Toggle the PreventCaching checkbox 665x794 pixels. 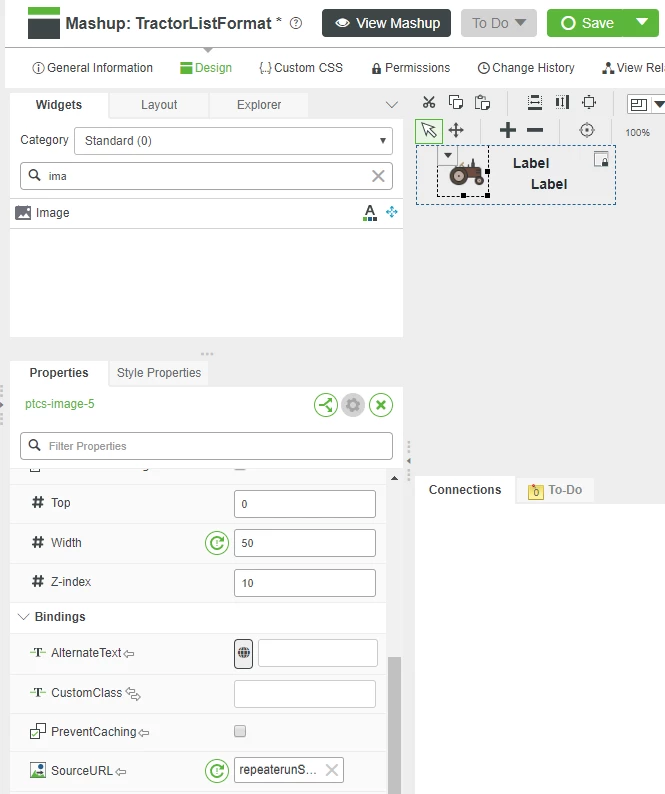tap(240, 731)
